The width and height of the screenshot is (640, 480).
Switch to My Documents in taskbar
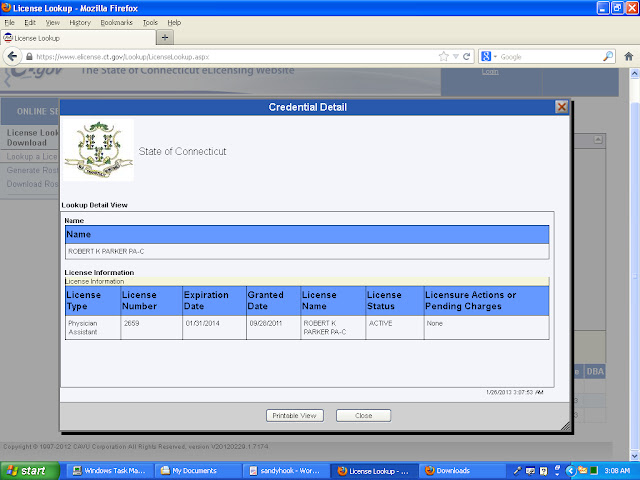click(x=198, y=471)
